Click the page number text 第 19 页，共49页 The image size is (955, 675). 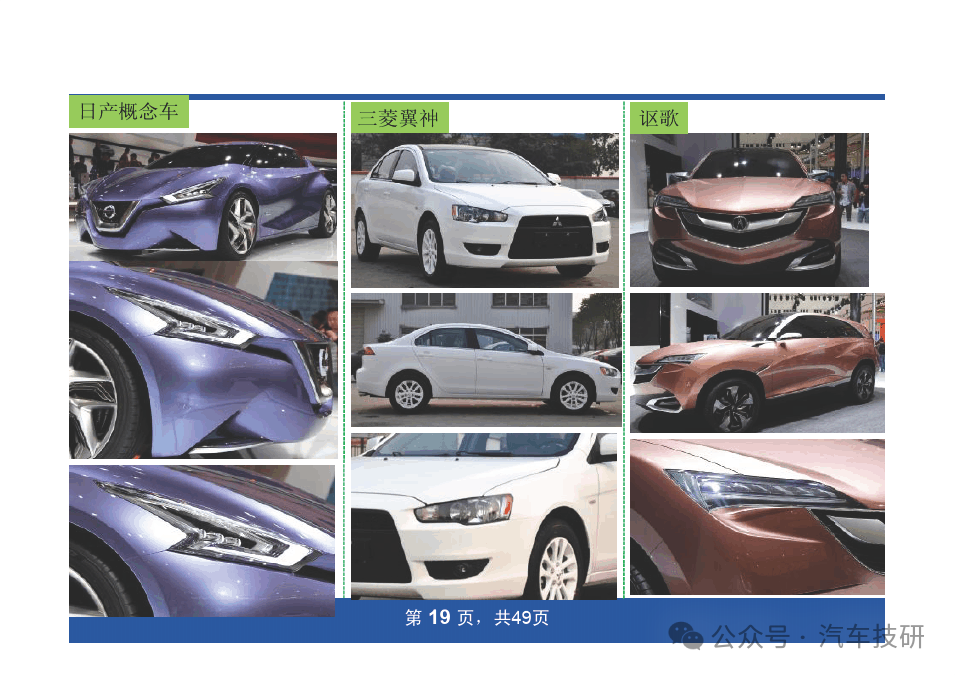click(477, 617)
